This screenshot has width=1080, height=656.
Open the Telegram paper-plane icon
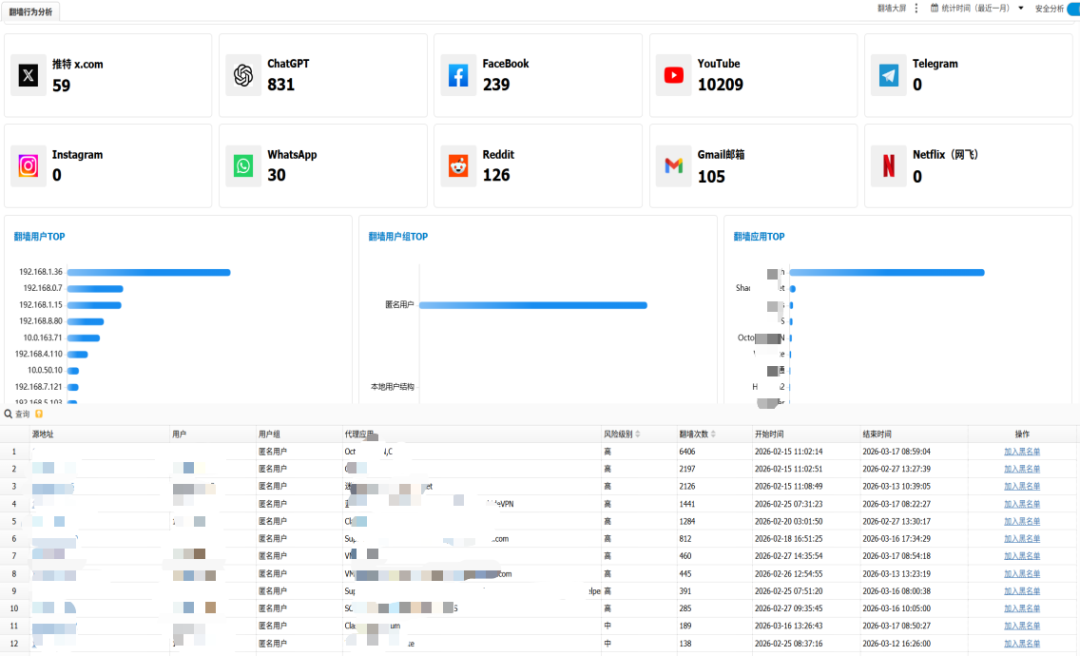click(x=889, y=74)
